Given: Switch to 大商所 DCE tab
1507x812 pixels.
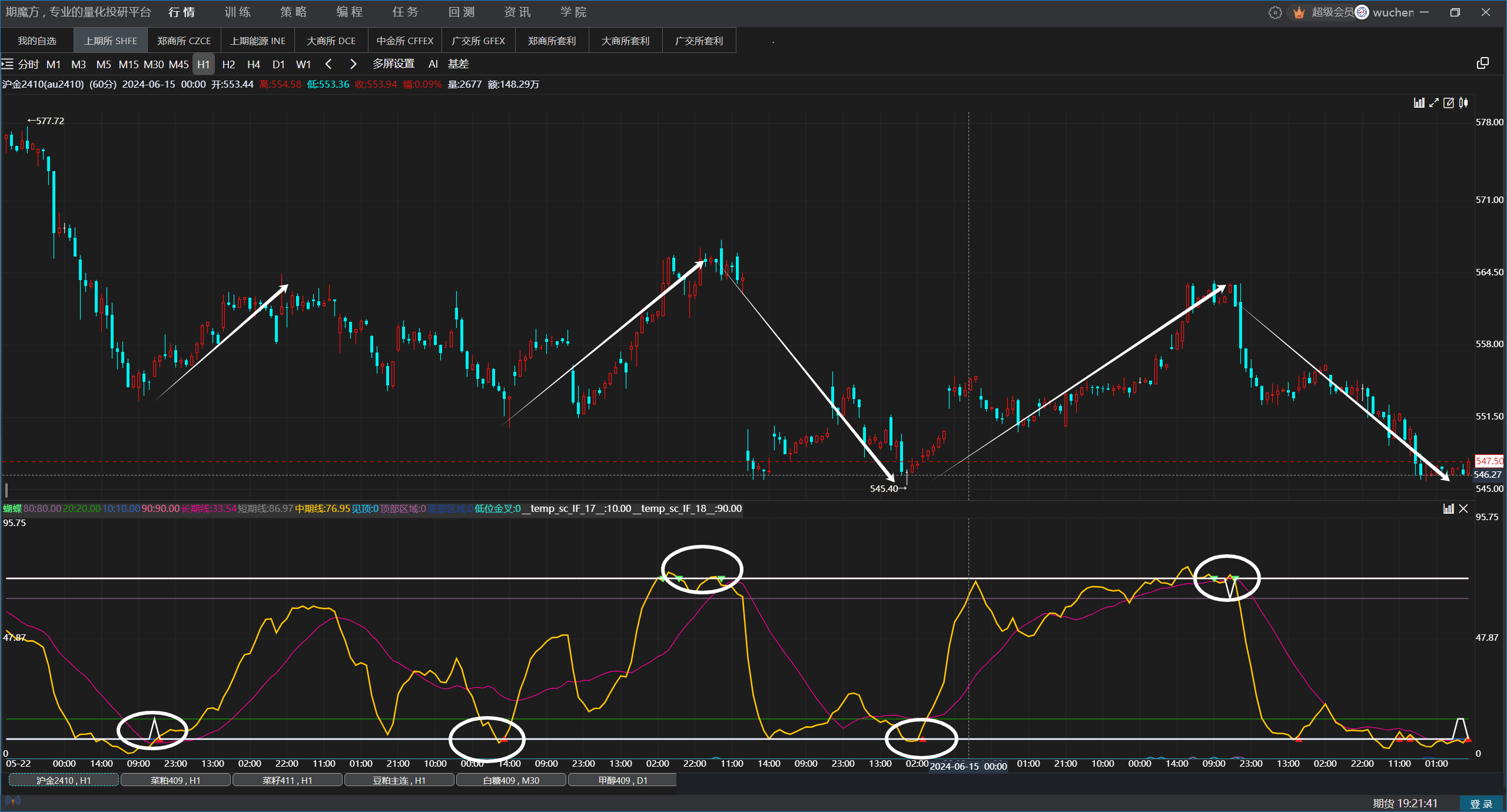Looking at the screenshot, I should (x=331, y=41).
